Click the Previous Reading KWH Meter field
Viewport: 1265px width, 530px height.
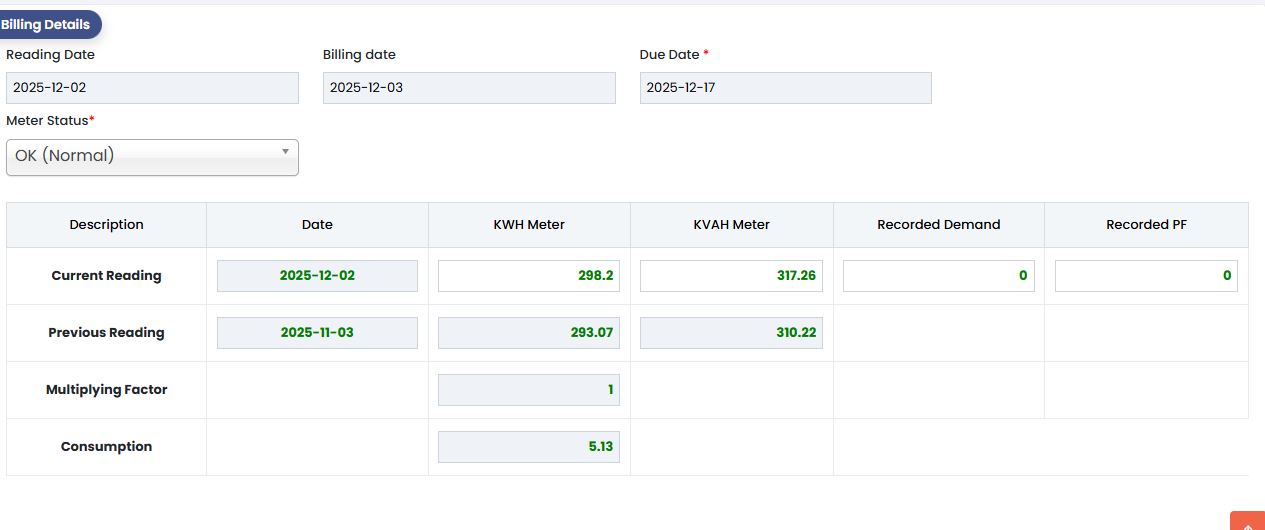(529, 333)
